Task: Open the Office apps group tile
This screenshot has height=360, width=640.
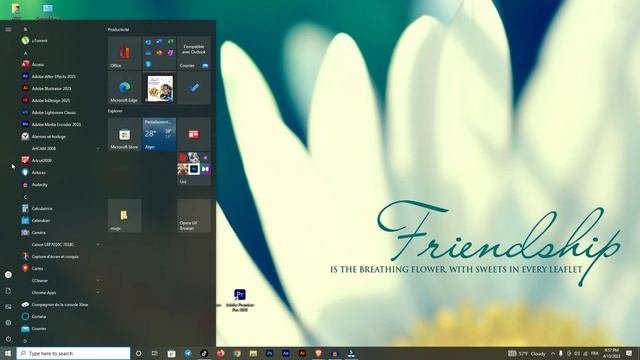Action: coord(159,53)
